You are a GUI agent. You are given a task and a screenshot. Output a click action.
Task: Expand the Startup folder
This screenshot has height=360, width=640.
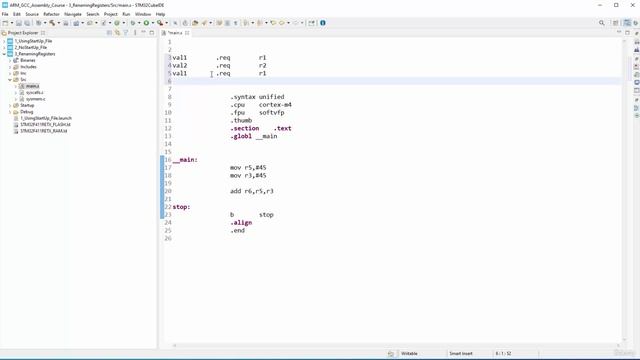click(10, 105)
